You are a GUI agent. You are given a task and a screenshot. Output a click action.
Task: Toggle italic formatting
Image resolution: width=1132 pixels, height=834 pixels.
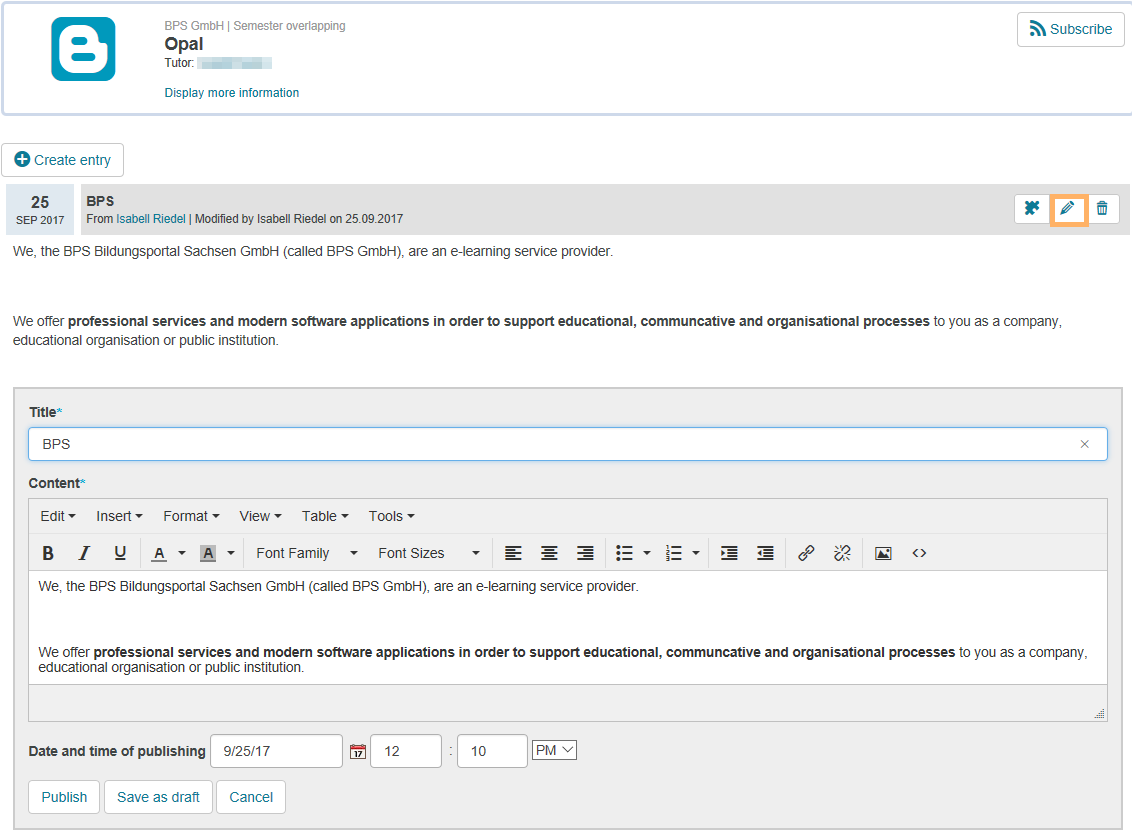pyautogui.click(x=84, y=553)
